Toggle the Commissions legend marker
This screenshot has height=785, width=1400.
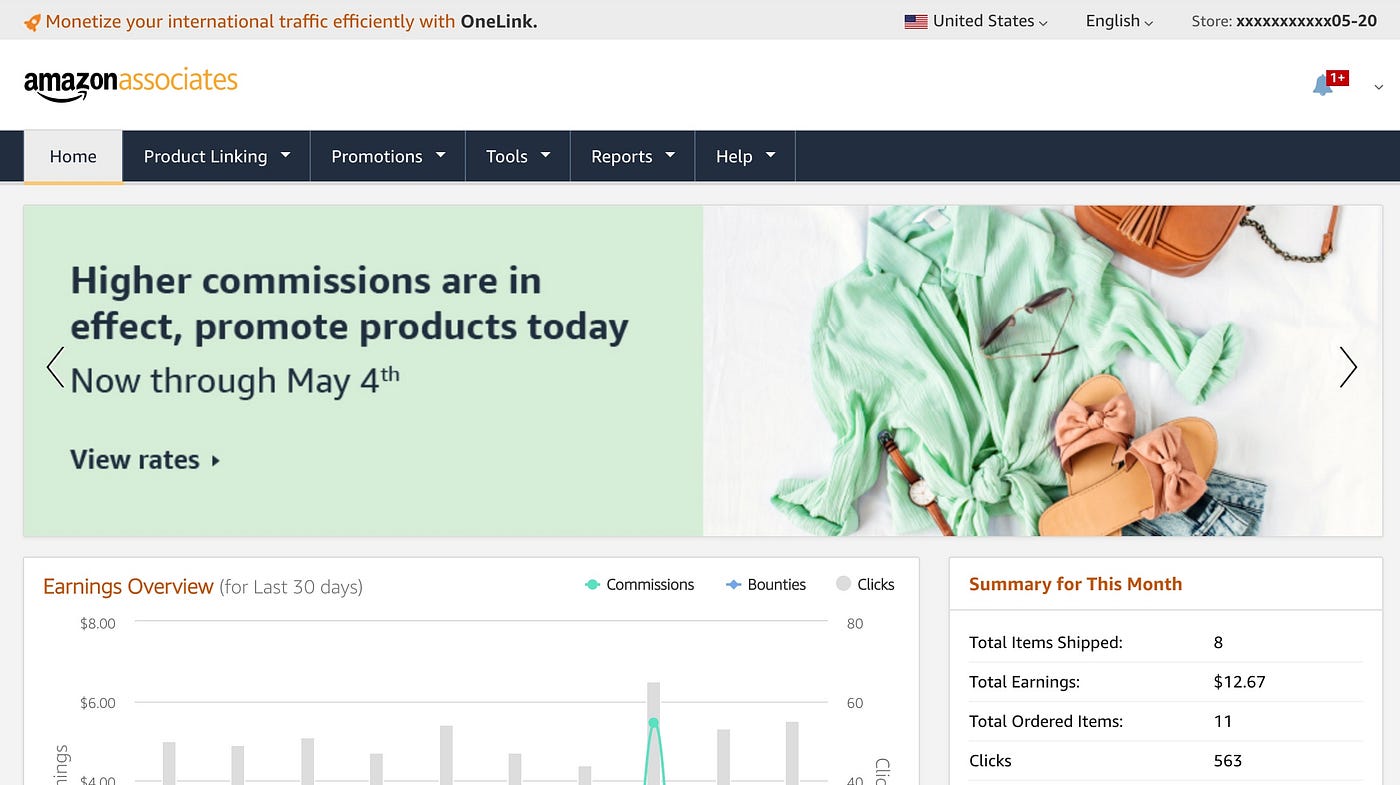(592, 584)
